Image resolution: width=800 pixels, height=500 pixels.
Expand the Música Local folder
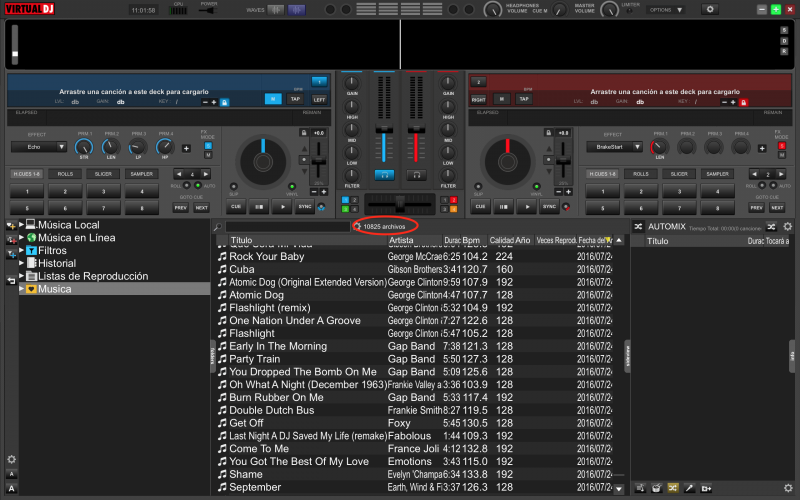click(x=21, y=224)
